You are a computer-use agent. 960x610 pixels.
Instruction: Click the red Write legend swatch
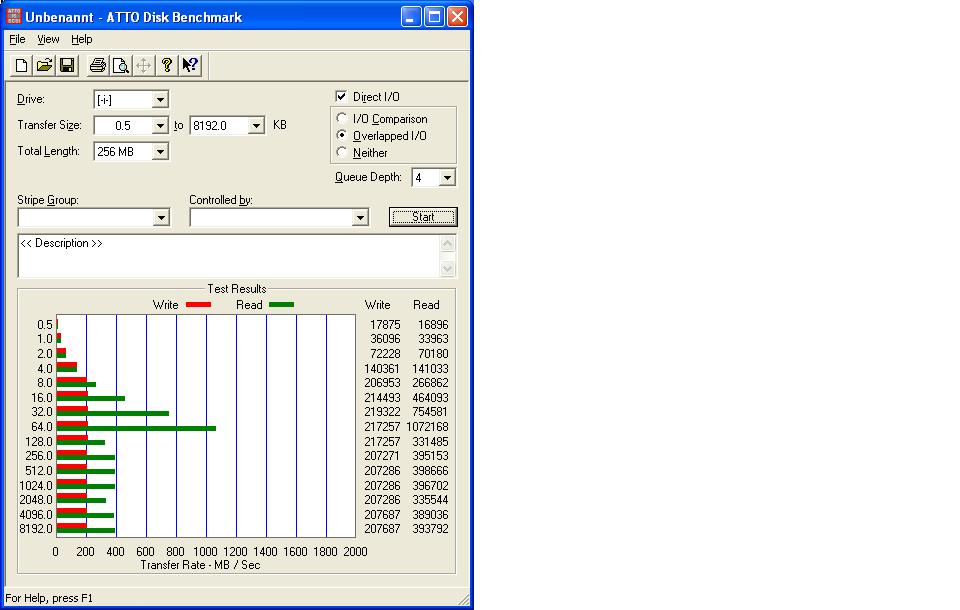tap(198, 304)
